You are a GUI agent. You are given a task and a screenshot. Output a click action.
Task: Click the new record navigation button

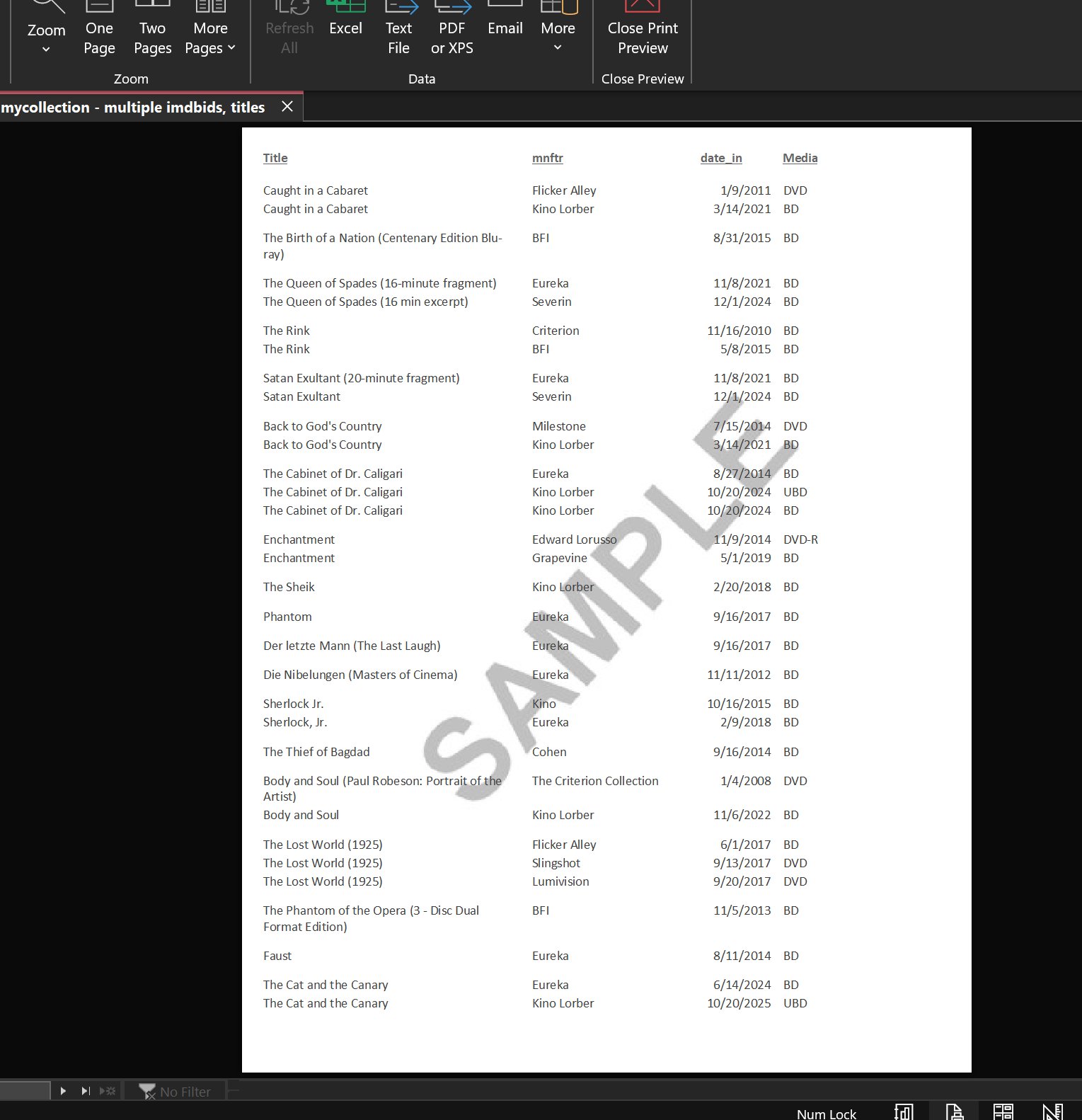[108, 1091]
